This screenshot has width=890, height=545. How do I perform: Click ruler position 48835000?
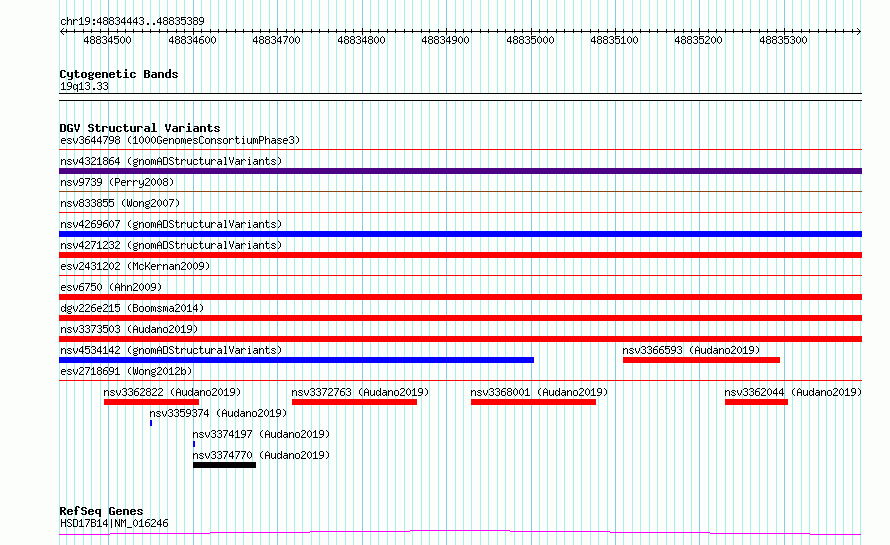(530, 40)
